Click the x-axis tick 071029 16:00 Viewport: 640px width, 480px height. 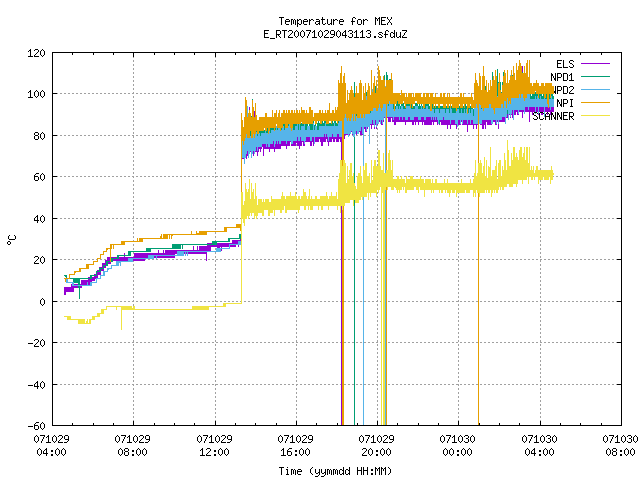click(x=295, y=446)
